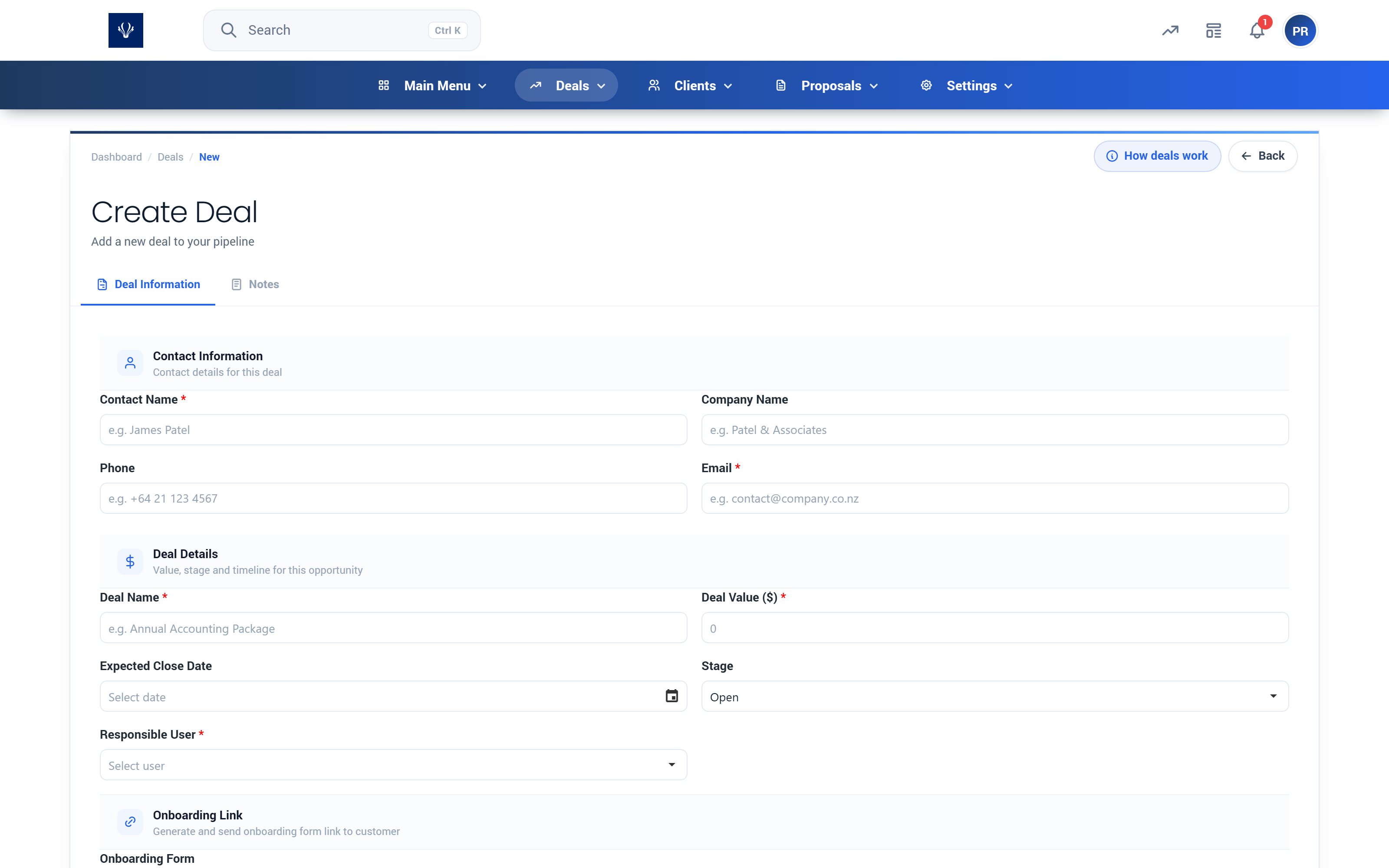Click the Proposals document icon in navbar
The image size is (1389, 868).
[x=780, y=85]
